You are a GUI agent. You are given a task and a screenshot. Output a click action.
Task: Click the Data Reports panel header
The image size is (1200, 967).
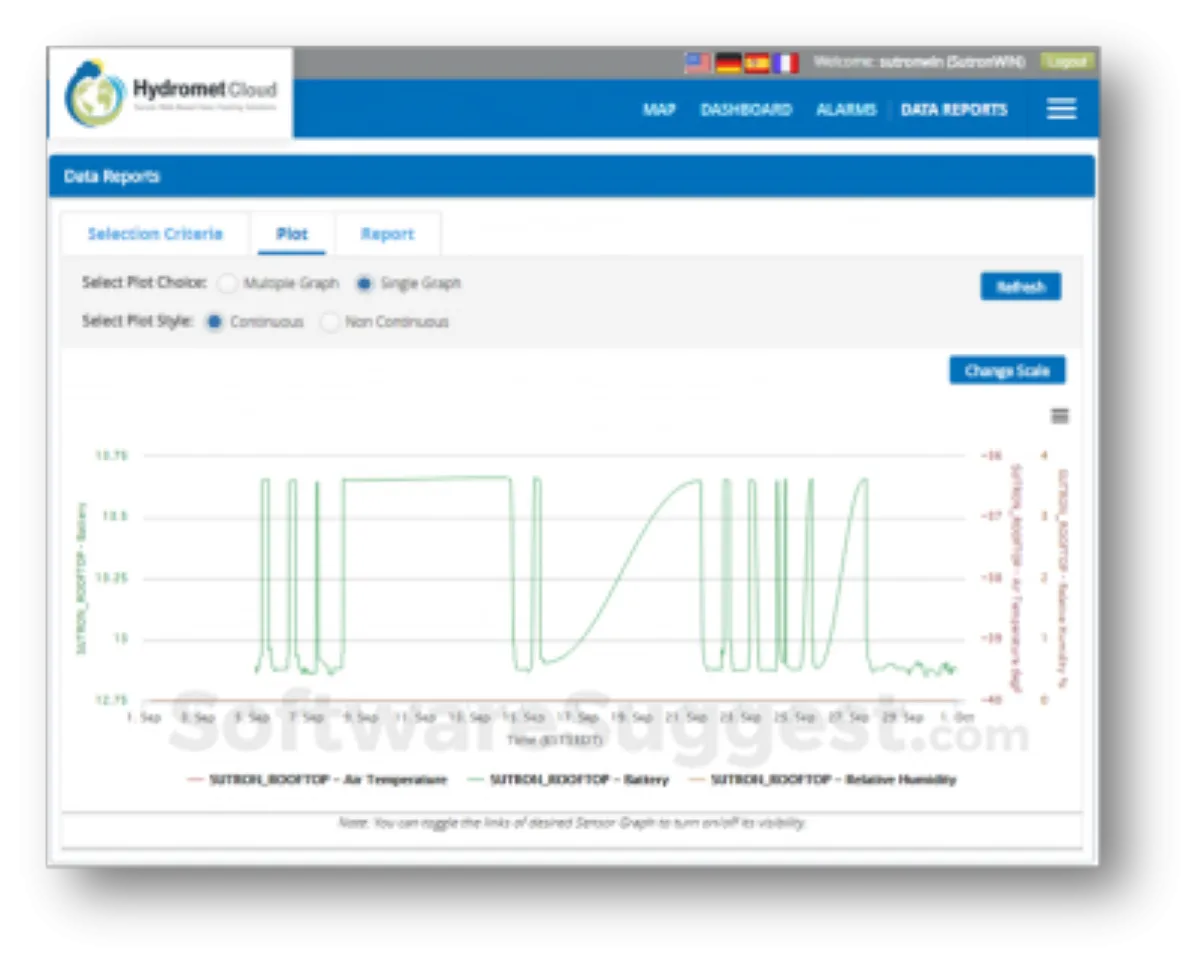tap(571, 176)
